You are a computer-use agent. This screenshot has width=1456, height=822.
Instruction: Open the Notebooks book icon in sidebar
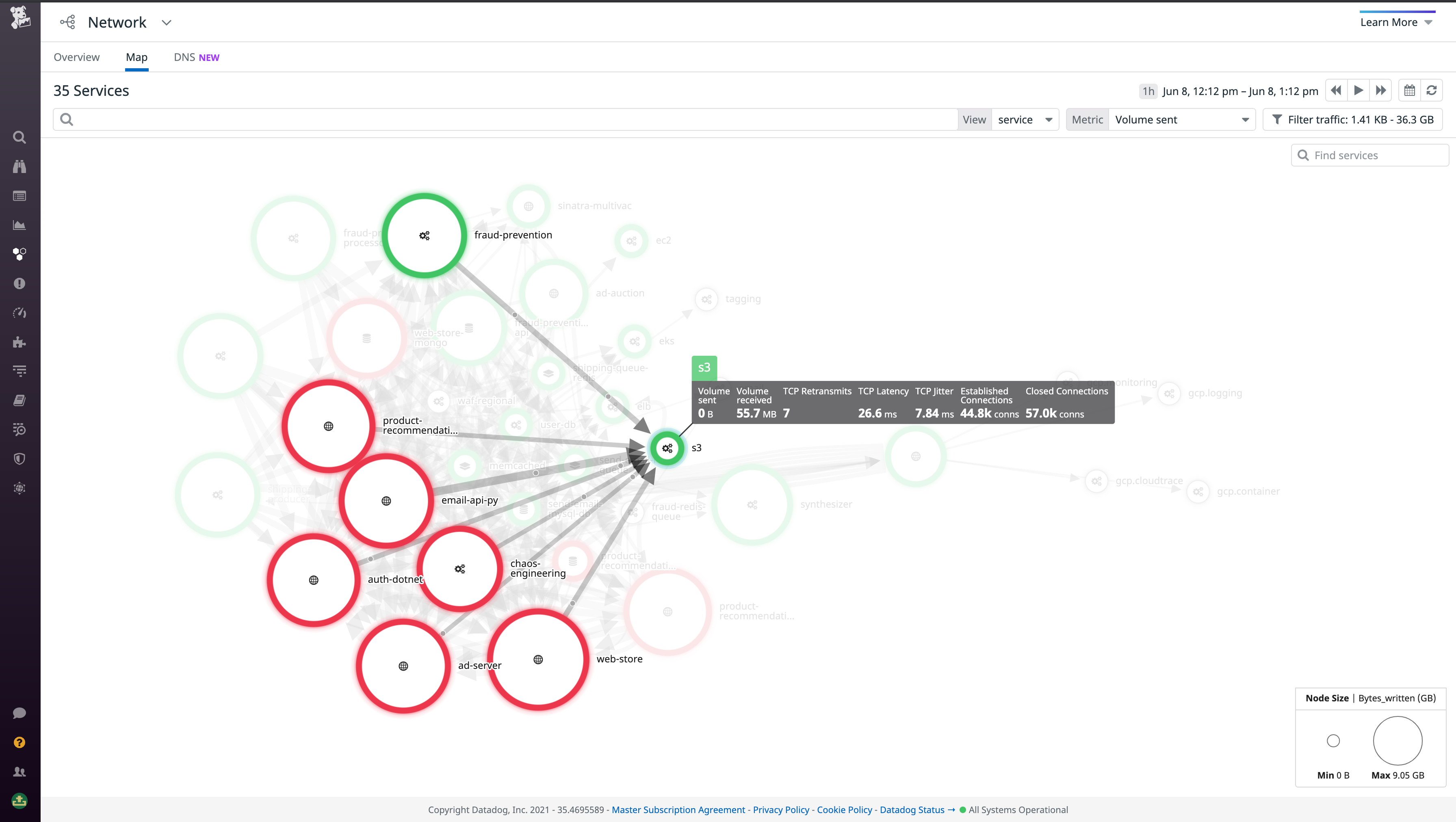(x=20, y=400)
